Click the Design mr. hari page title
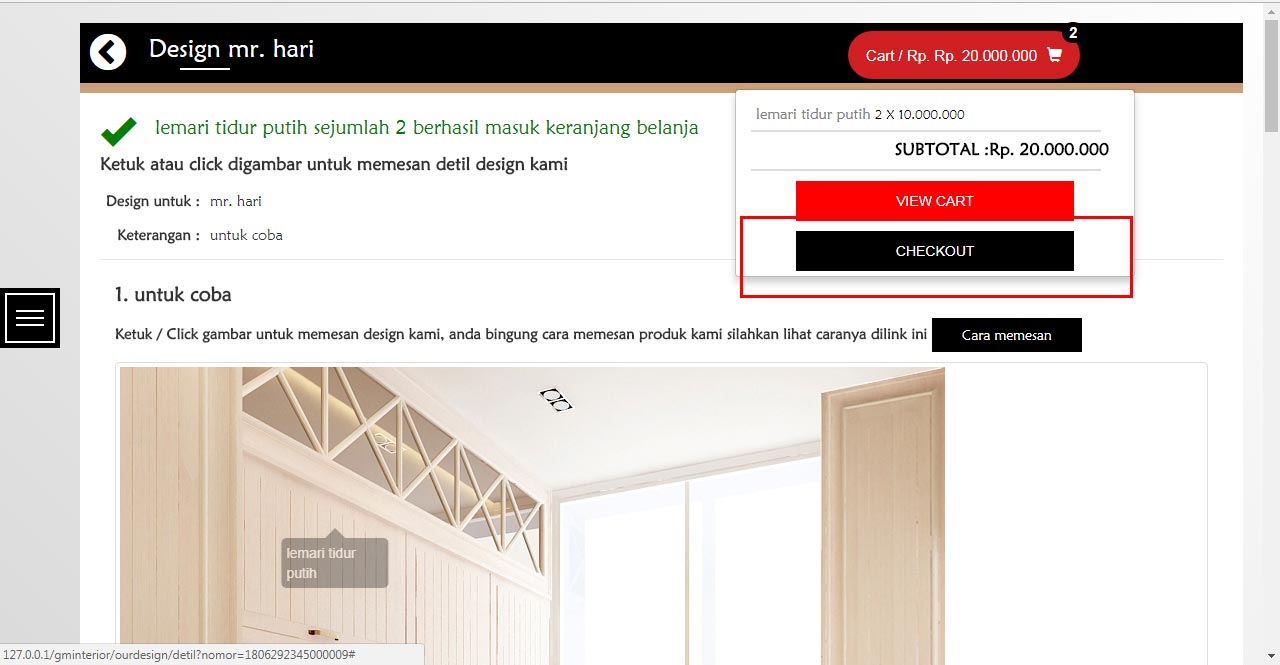Screen dimensions: 1280x665 [x=231, y=48]
